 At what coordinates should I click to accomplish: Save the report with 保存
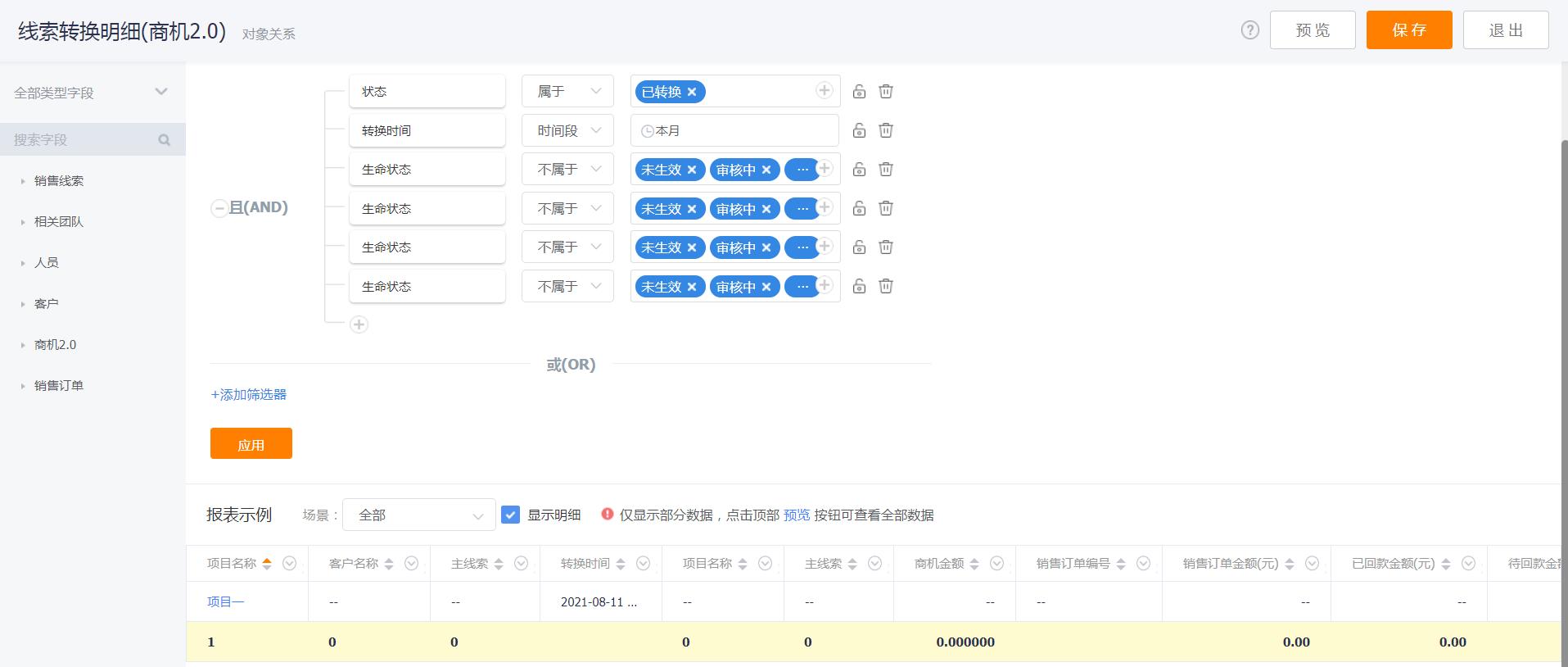1409,30
